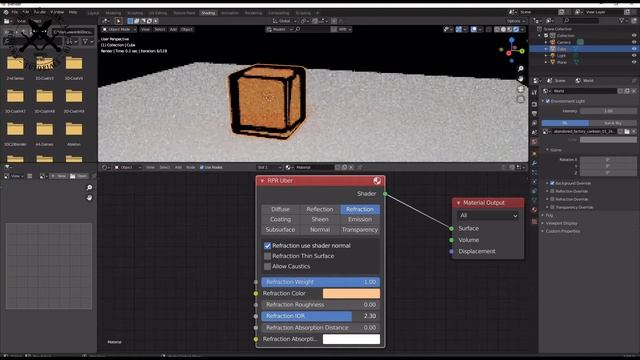Open the Object Mode dropdown
Image resolution: width=640 pixels, height=360 pixels.
[119, 29]
